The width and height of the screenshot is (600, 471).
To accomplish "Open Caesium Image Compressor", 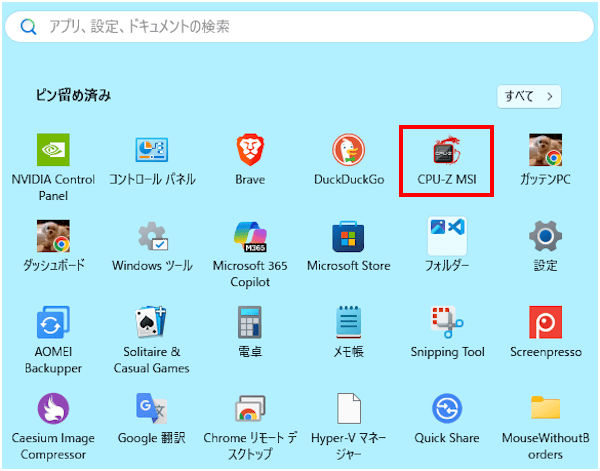I will [x=53, y=408].
